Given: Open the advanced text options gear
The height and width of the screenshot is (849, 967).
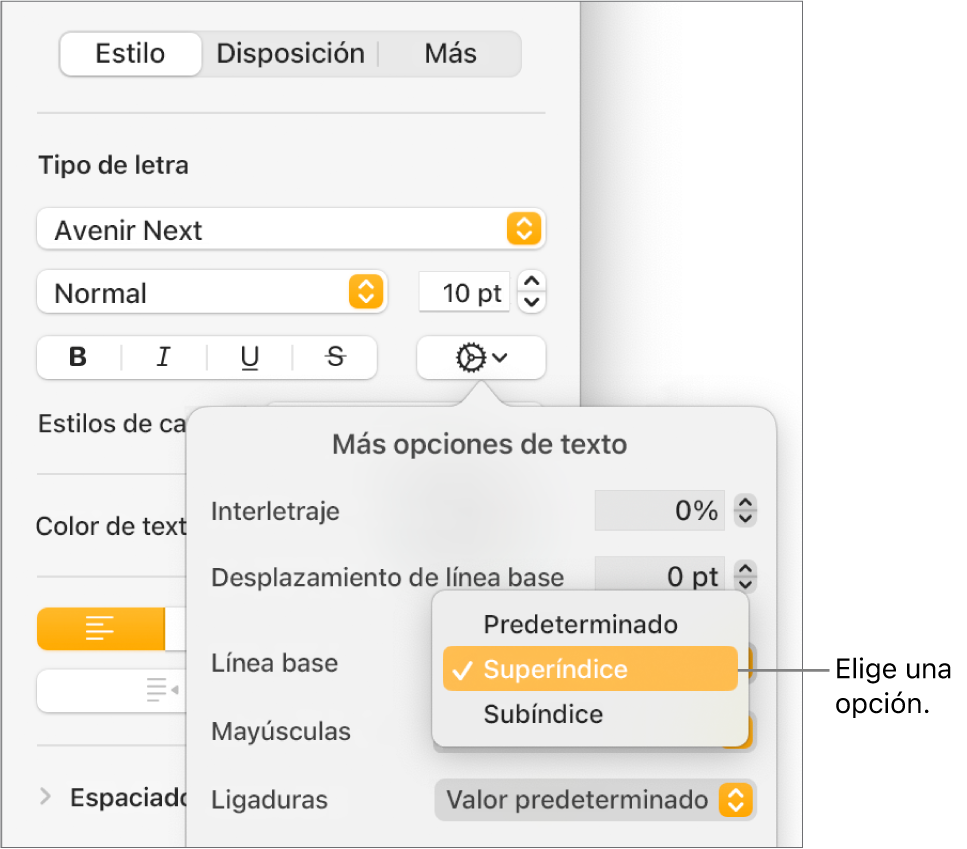Looking at the screenshot, I should pyautogui.click(x=481, y=357).
